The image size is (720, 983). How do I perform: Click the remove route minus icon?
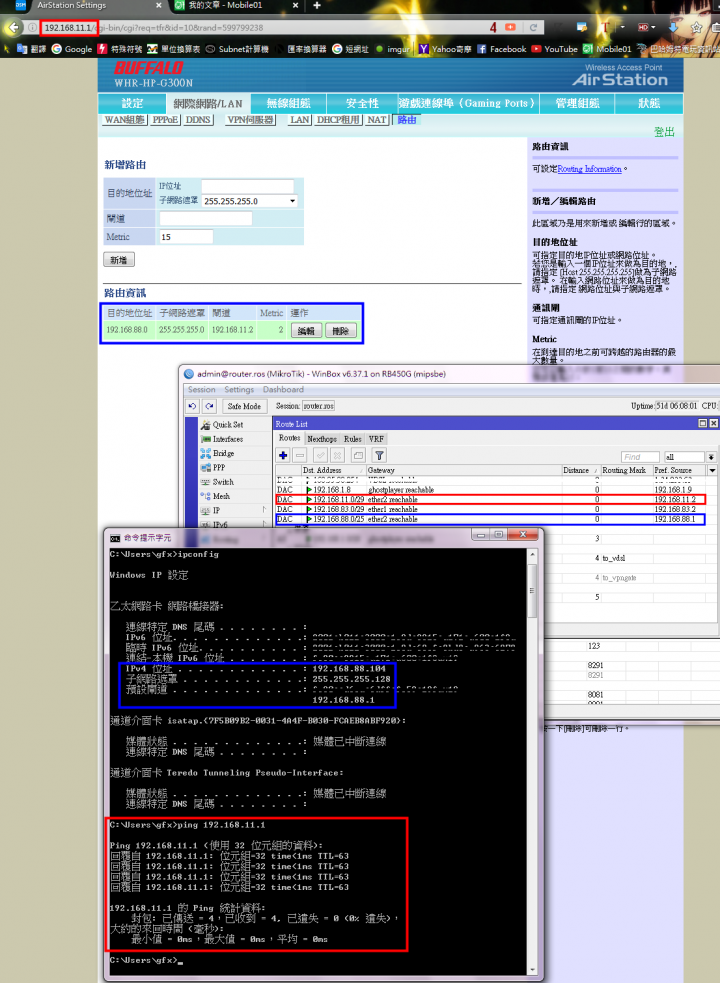tap(300, 456)
